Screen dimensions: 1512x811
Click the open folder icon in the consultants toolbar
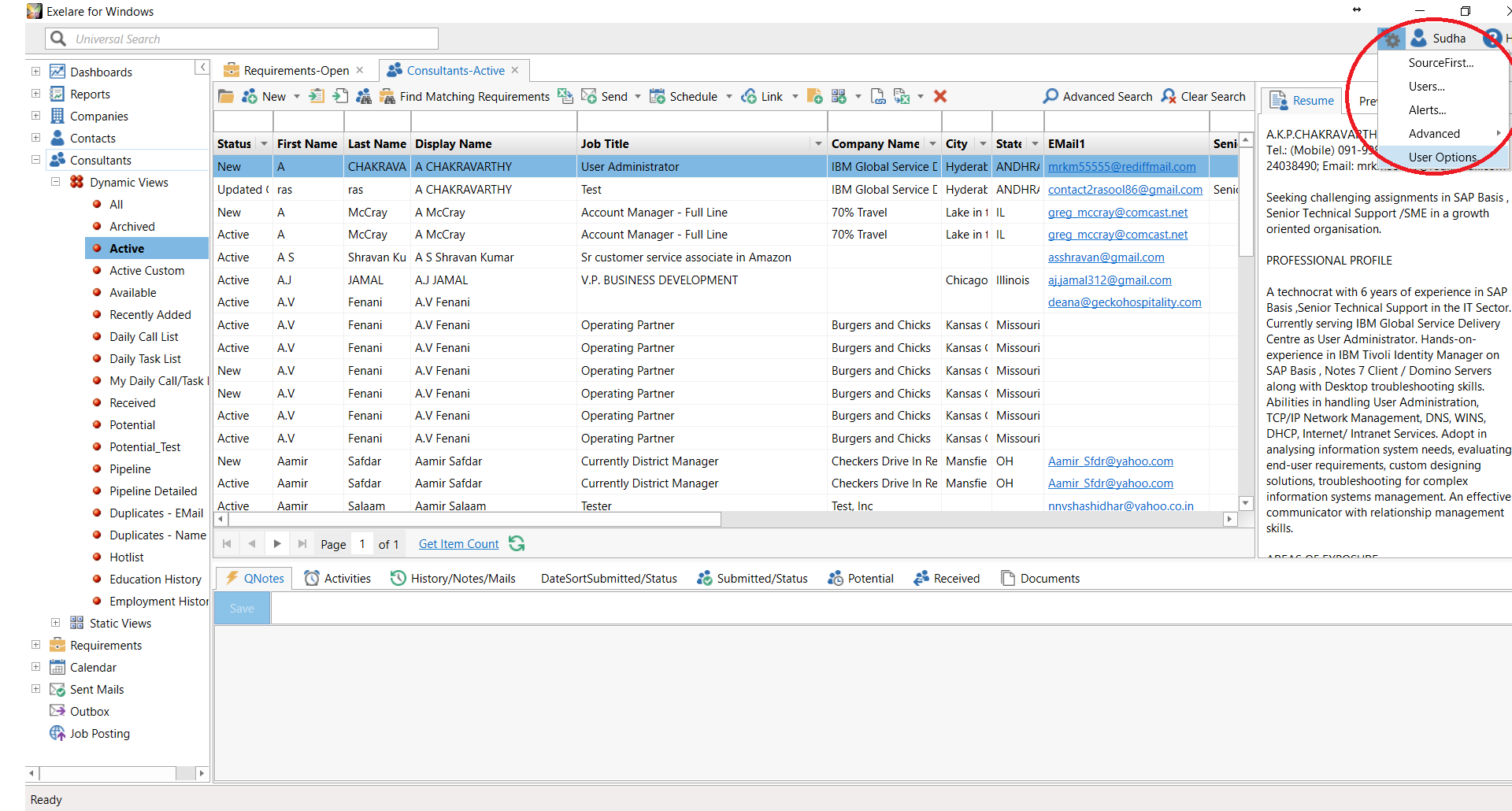pos(226,96)
